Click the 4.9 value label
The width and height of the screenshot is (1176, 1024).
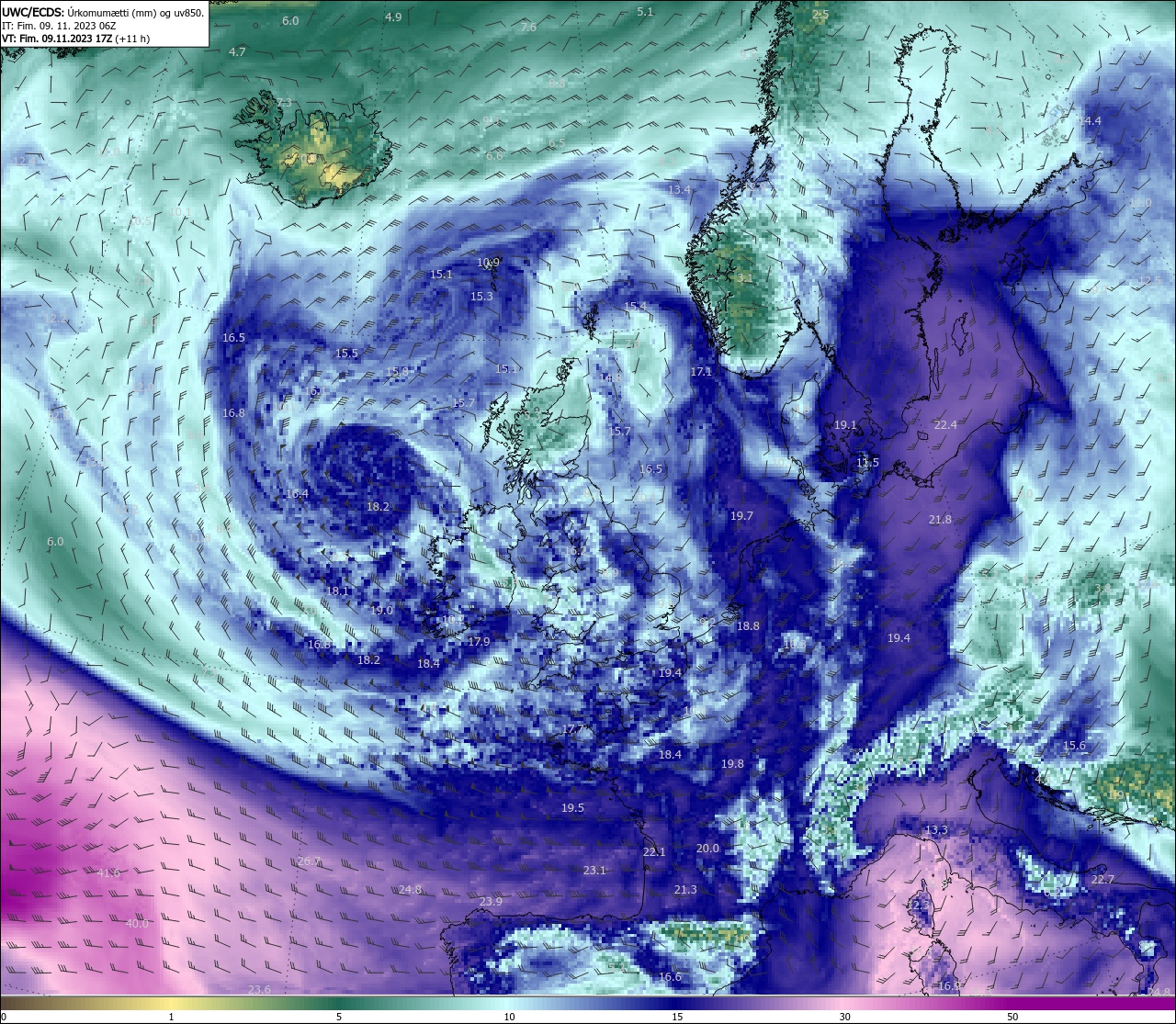pos(393,17)
